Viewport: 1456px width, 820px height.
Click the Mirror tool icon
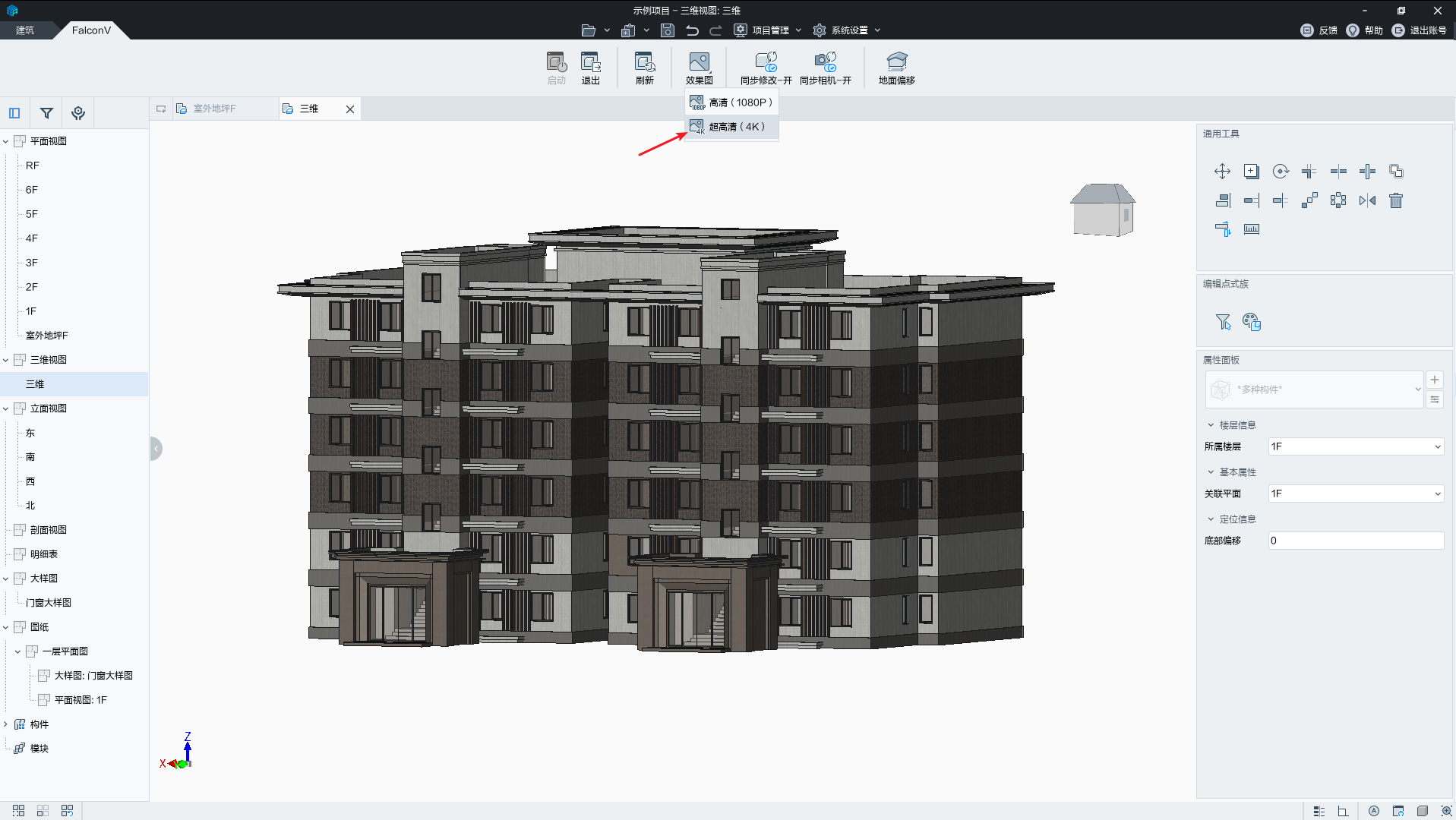tap(1367, 200)
